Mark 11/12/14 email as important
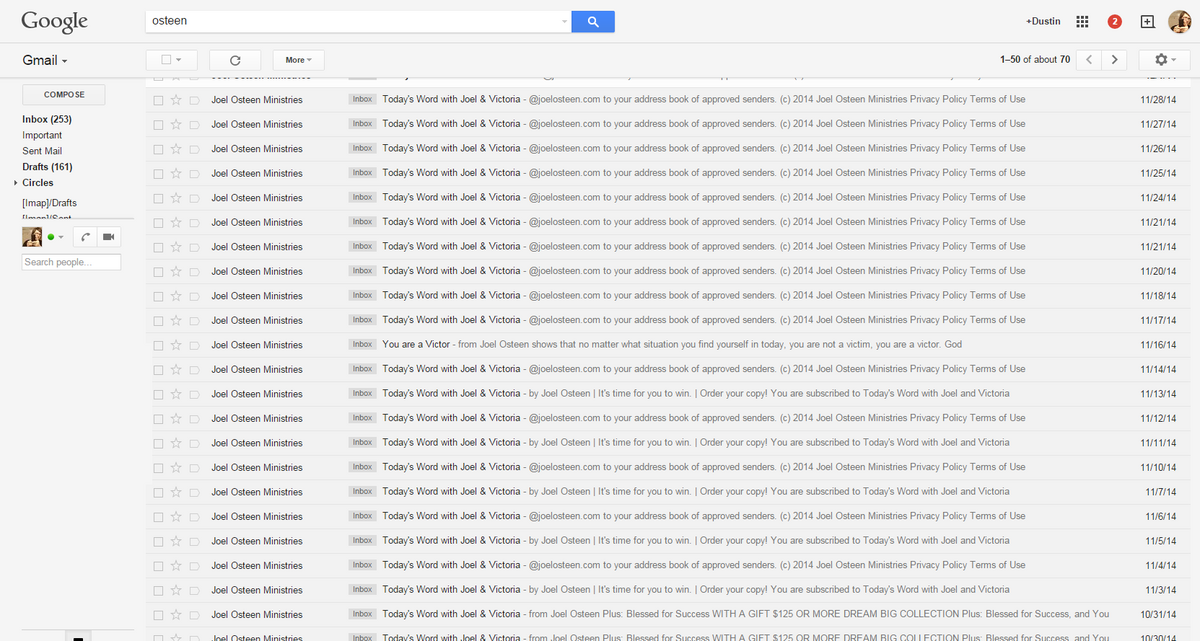The height and width of the screenshot is (641, 1200). (x=194, y=419)
